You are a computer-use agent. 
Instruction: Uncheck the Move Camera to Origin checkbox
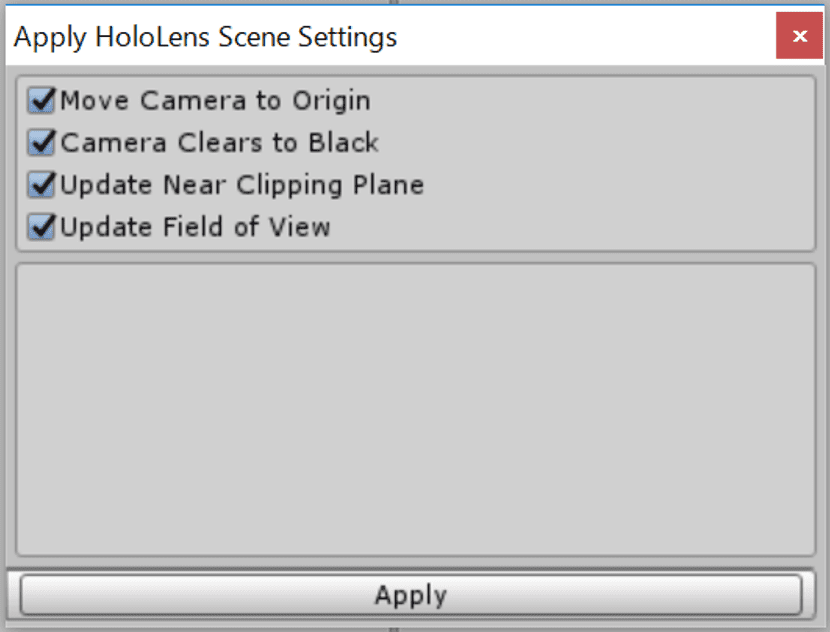click(x=41, y=101)
